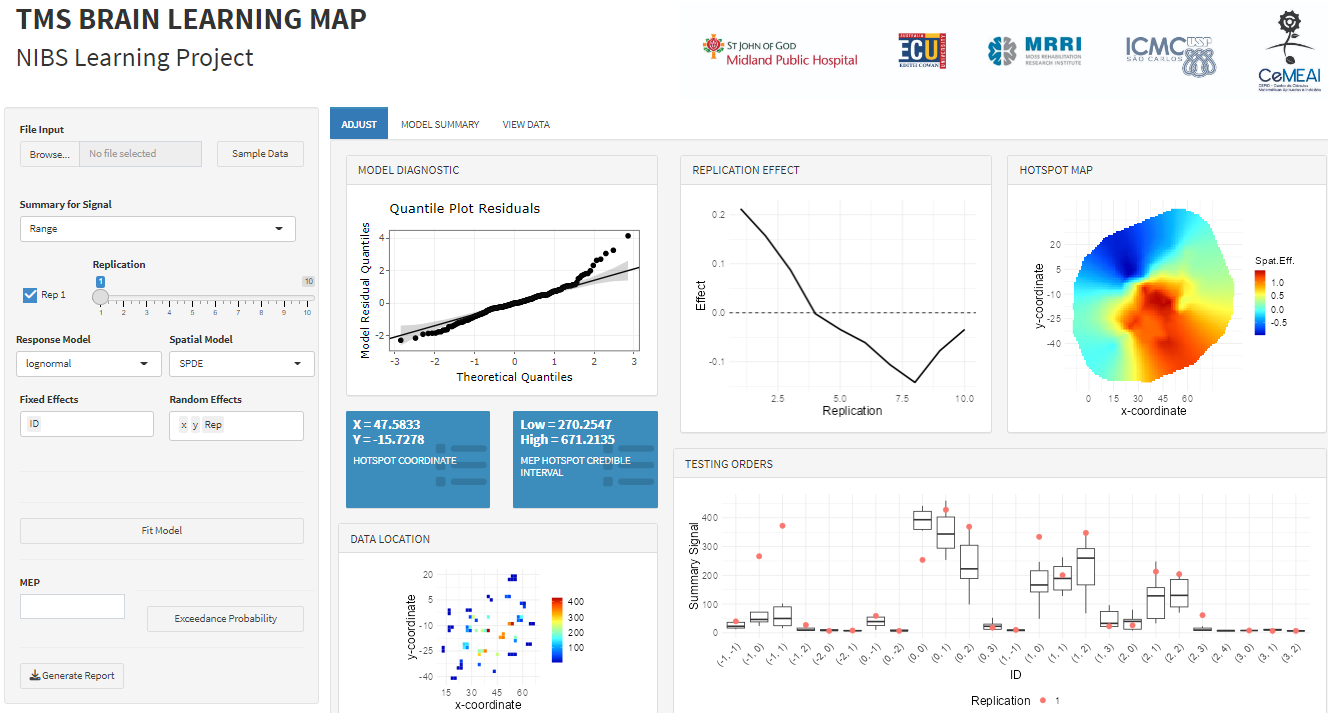Image resolution: width=1328 pixels, height=713 pixels.
Task: Click the REPLICATION EFFECT panel header
Action: pyautogui.click(x=835, y=170)
